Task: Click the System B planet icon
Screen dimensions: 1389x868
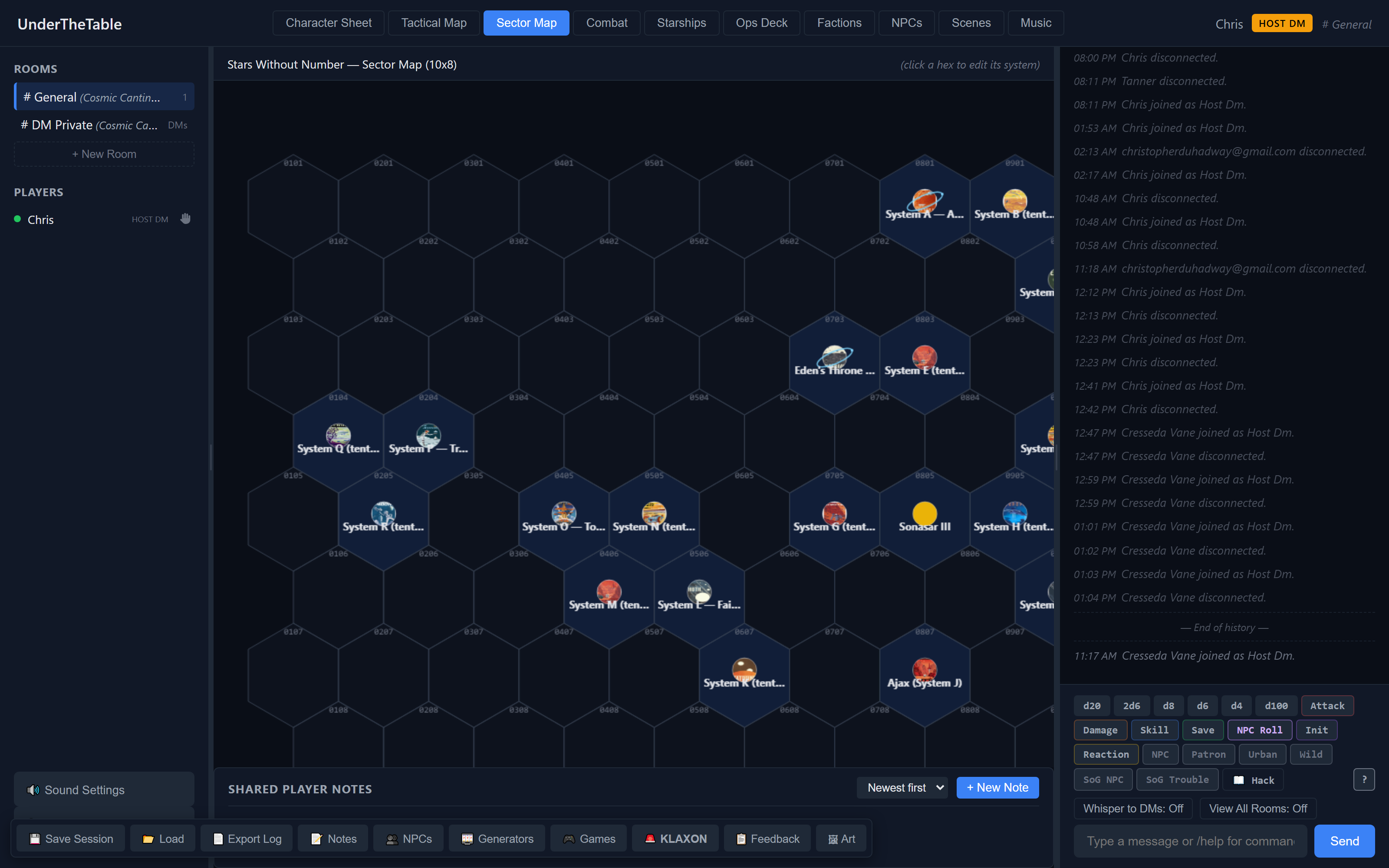Action: pyautogui.click(x=1014, y=201)
